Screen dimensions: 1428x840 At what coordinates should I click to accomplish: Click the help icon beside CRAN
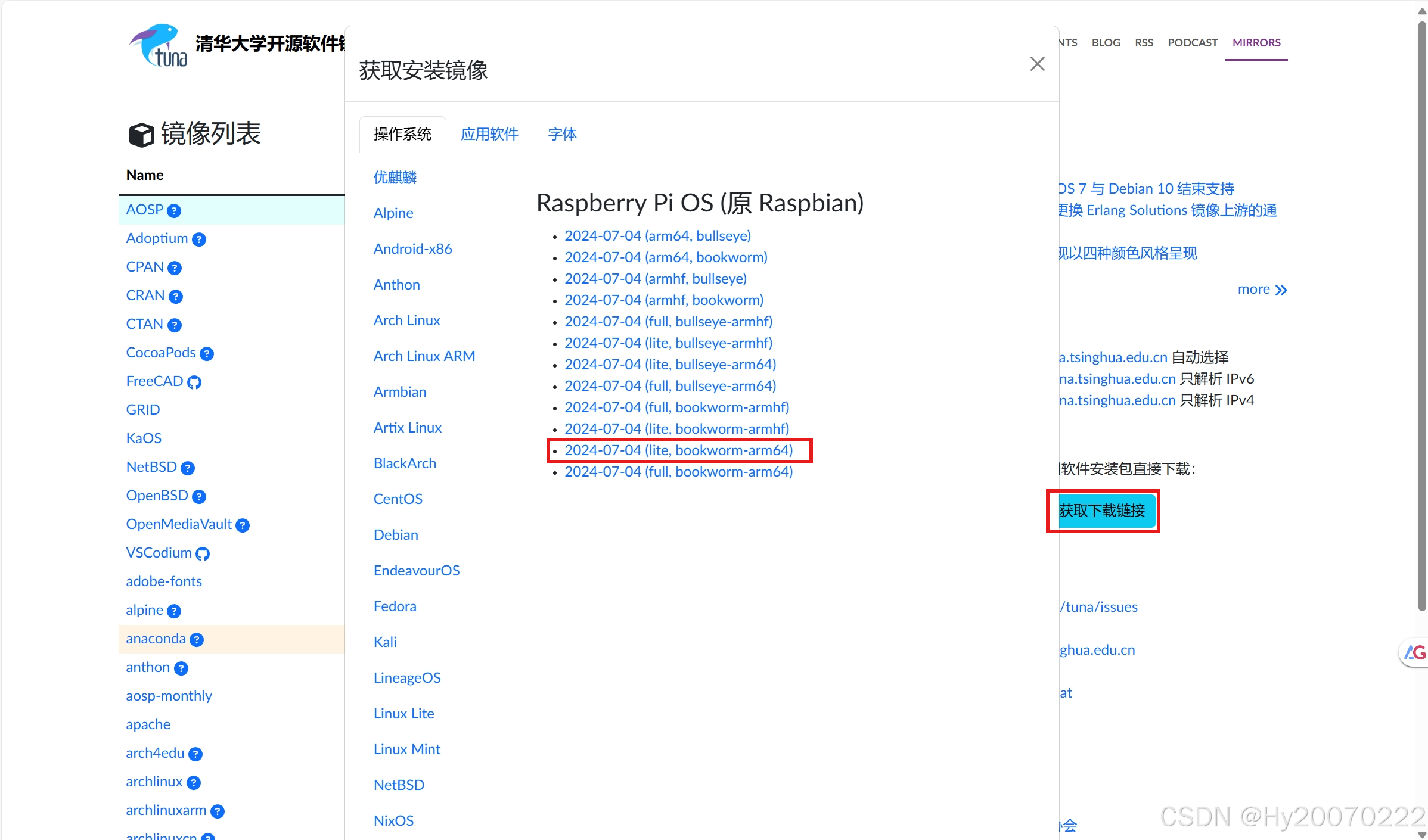tap(176, 297)
